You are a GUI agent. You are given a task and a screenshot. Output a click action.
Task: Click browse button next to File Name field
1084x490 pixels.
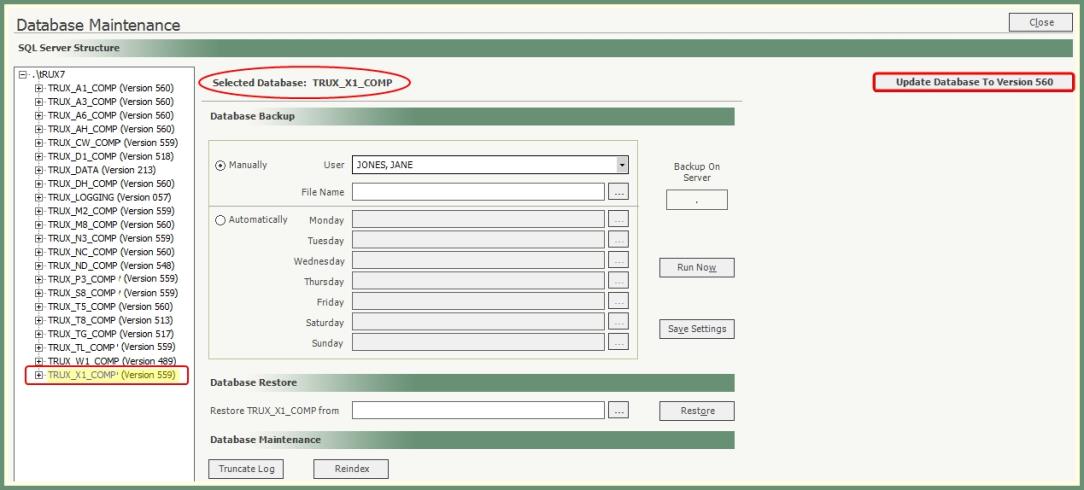click(619, 192)
